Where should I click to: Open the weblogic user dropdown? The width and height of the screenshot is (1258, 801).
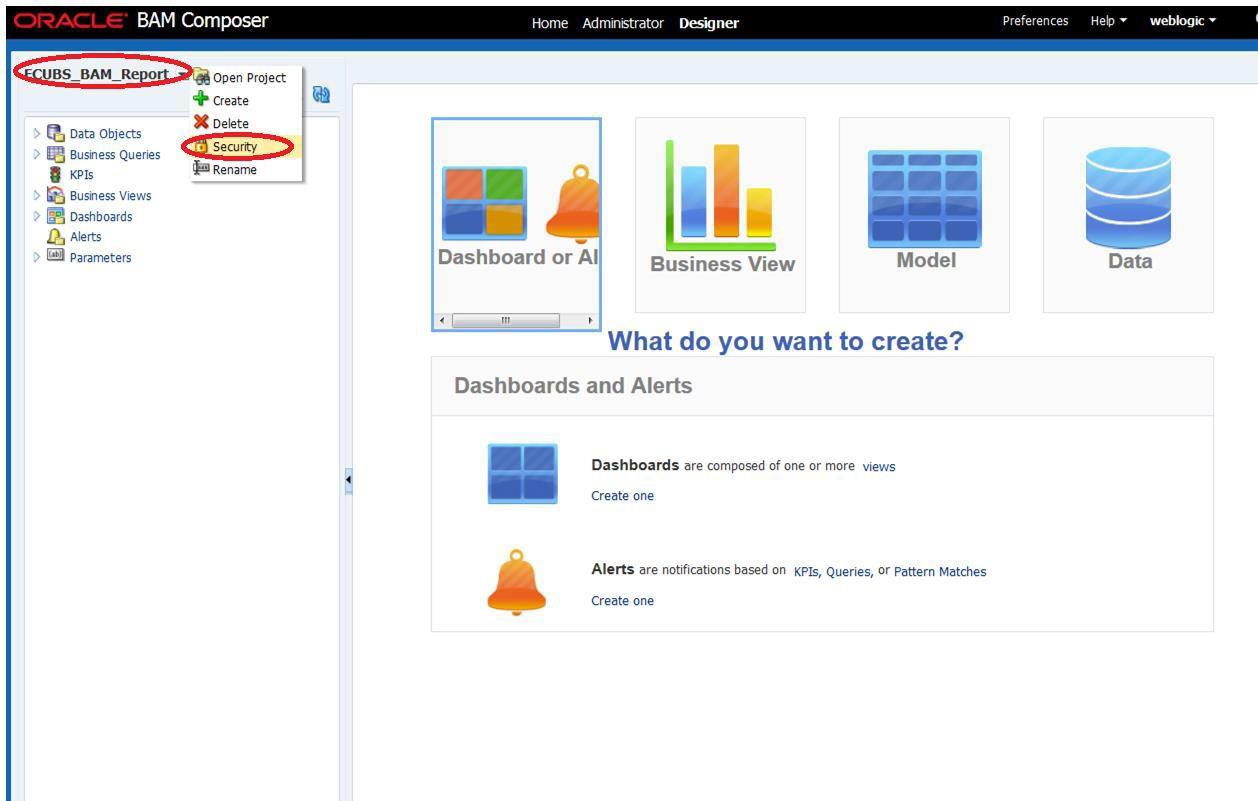1183,21
